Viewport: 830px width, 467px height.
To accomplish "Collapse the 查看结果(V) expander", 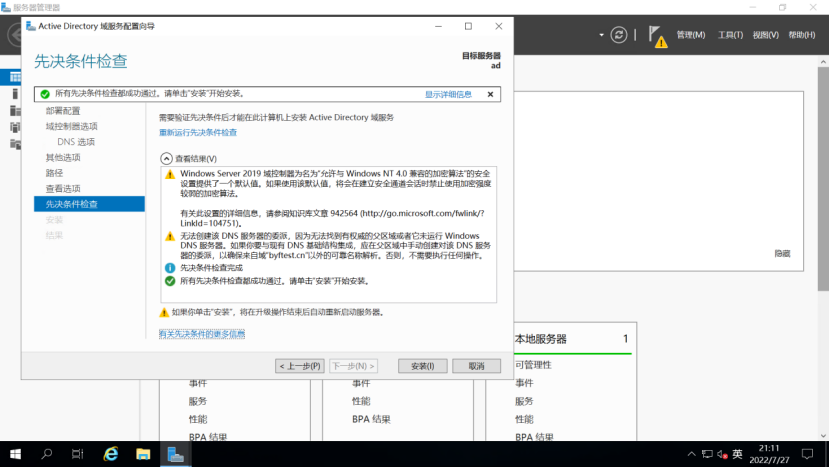I will [x=166, y=158].
